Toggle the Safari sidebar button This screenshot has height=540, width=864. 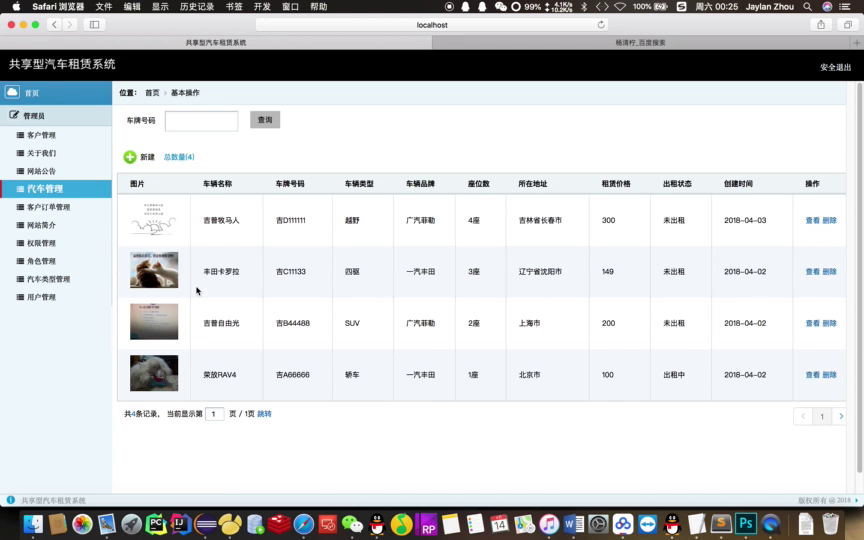[x=94, y=24]
